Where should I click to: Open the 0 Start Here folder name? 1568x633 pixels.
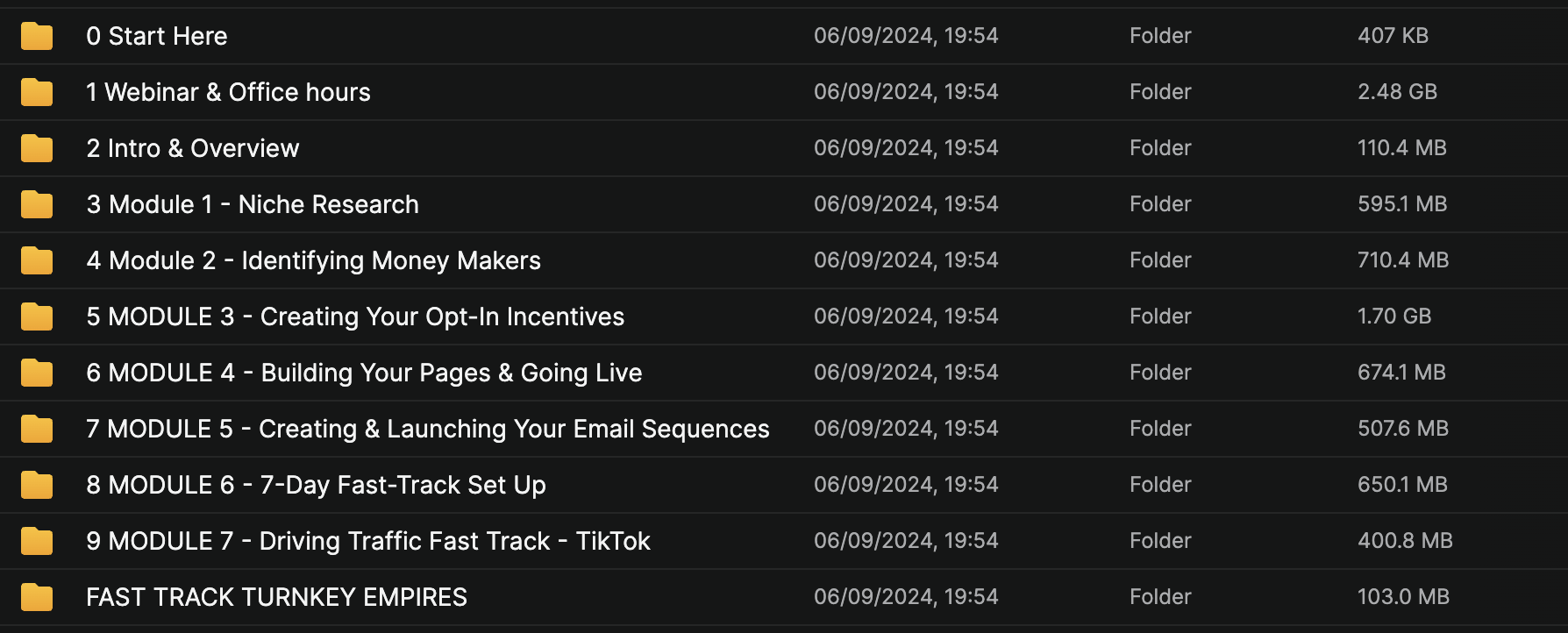tap(157, 36)
